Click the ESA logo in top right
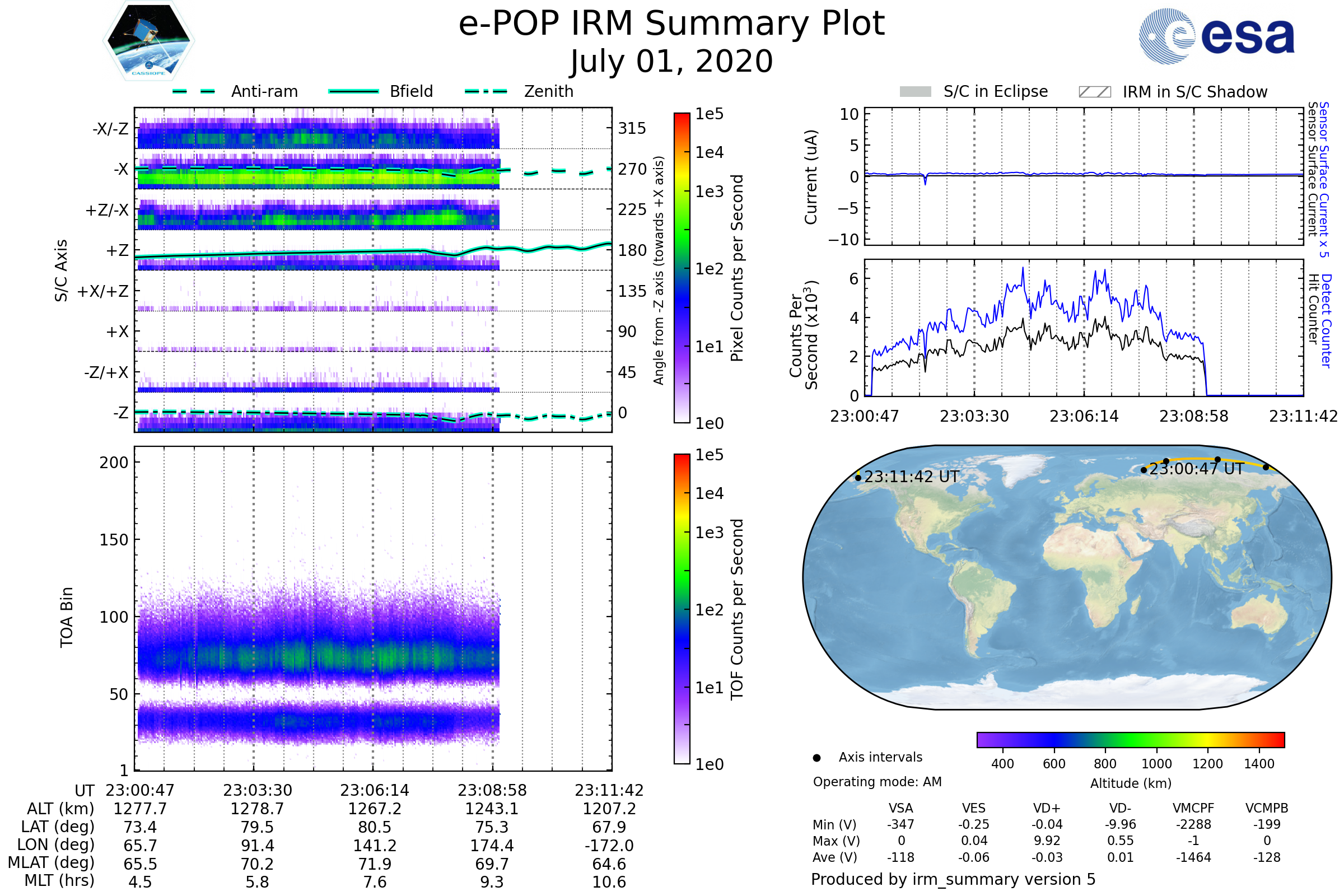1344x896 pixels. tap(1216, 36)
